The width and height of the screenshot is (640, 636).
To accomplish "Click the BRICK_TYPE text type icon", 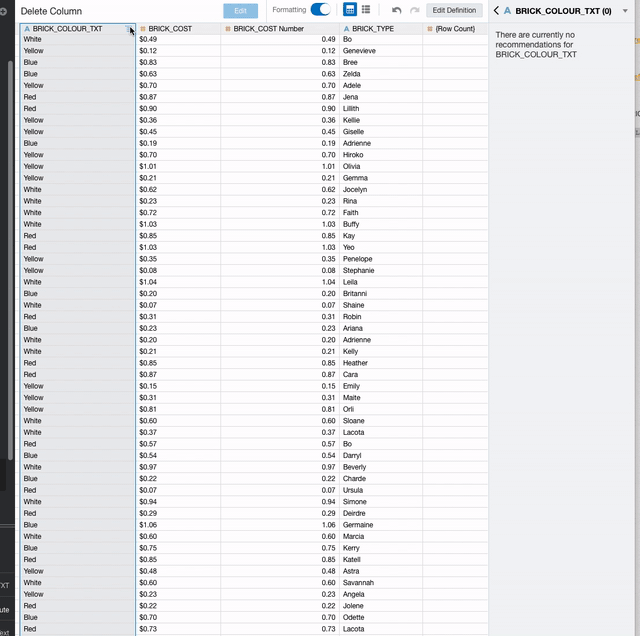I will (x=346, y=29).
